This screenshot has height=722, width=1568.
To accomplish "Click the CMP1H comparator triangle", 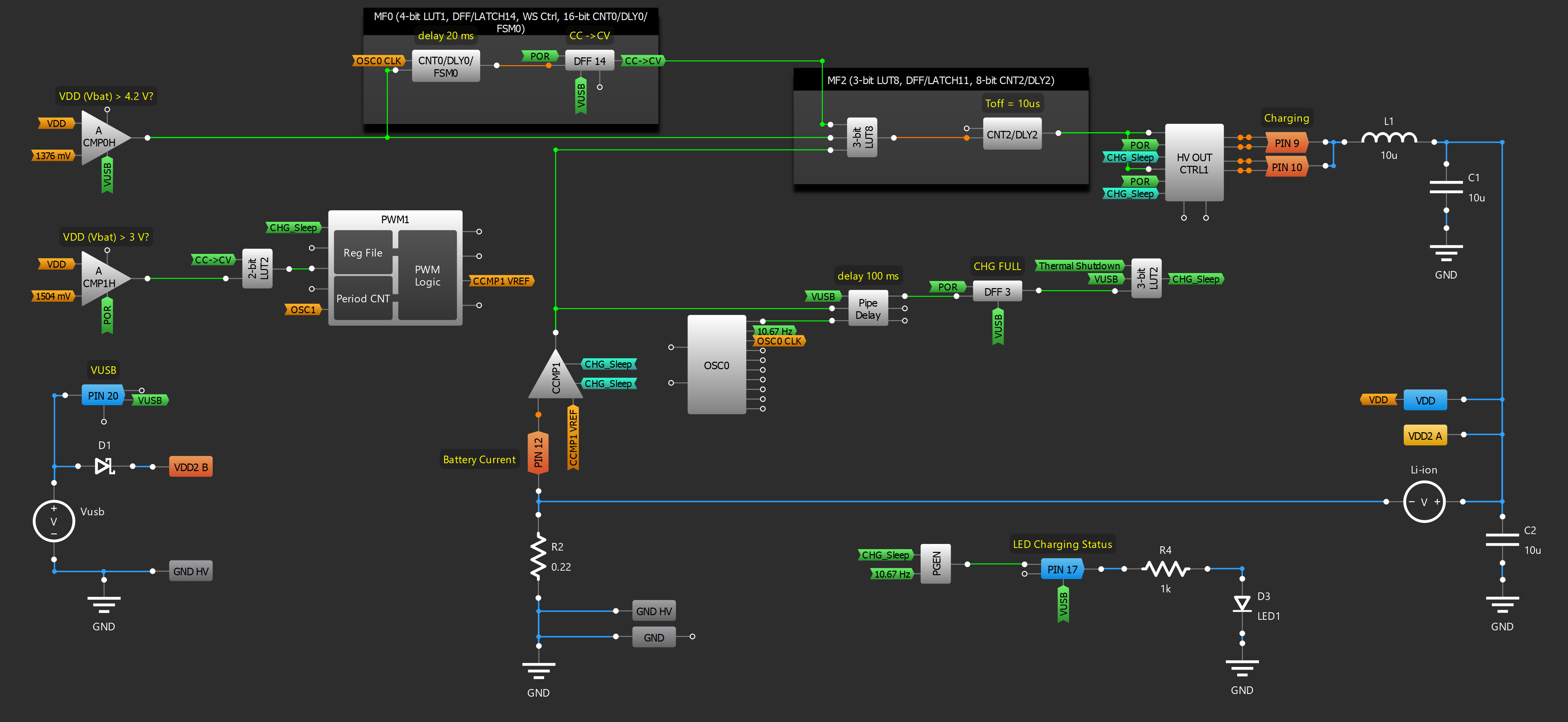I will tap(101, 278).
